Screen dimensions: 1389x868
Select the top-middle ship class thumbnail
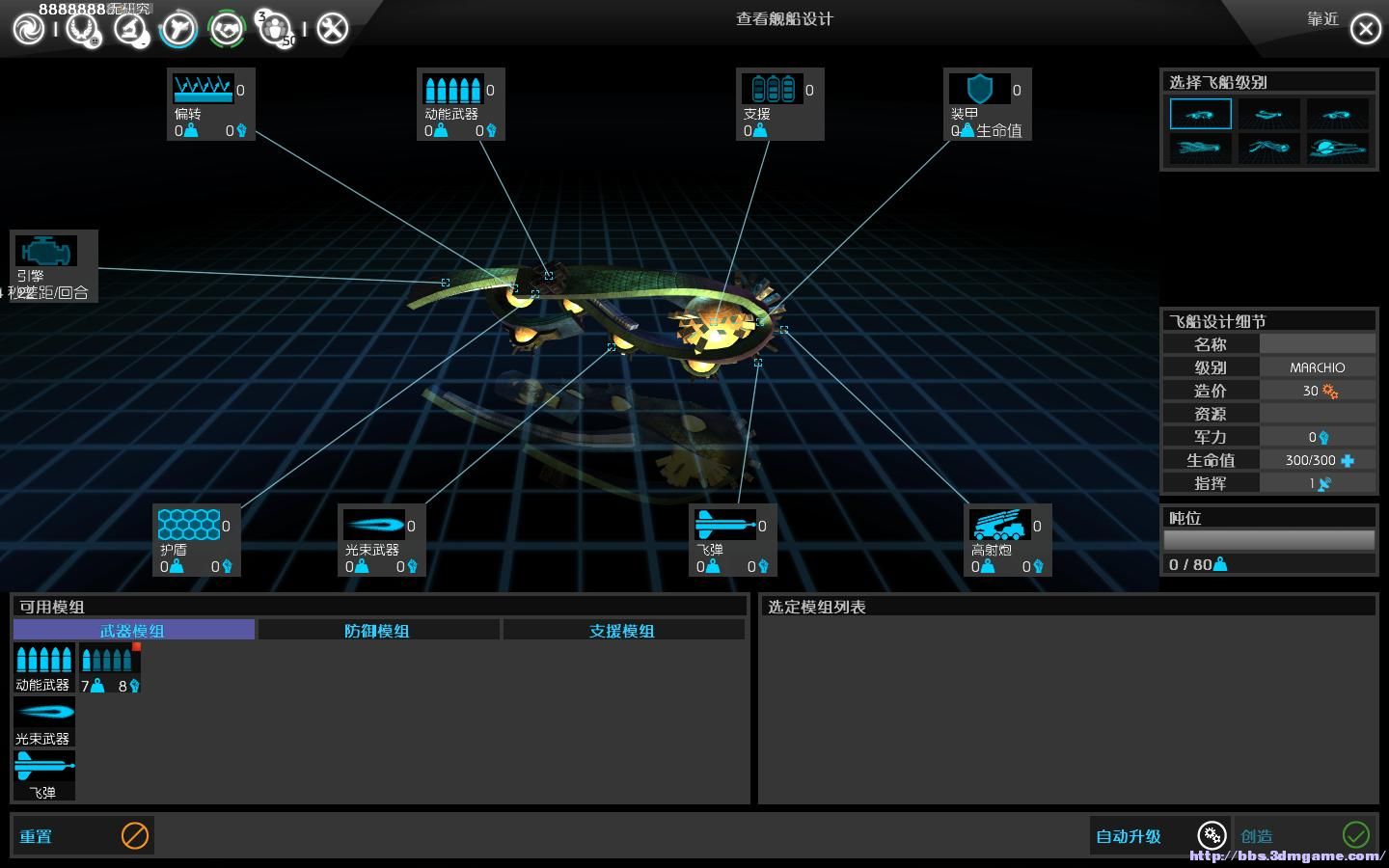pyautogui.click(x=1268, y=114)
